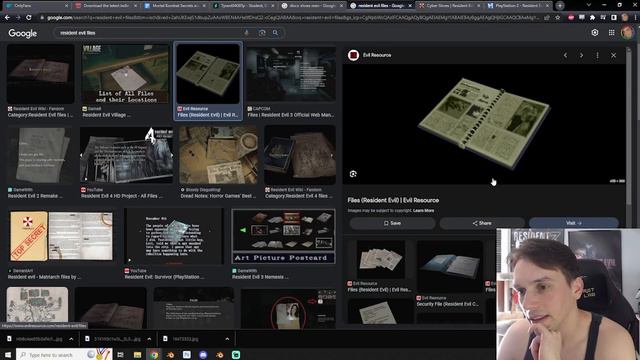The image size is (640, 360).
Task: Open Task View on taskbar
Action: pos(120,355)
